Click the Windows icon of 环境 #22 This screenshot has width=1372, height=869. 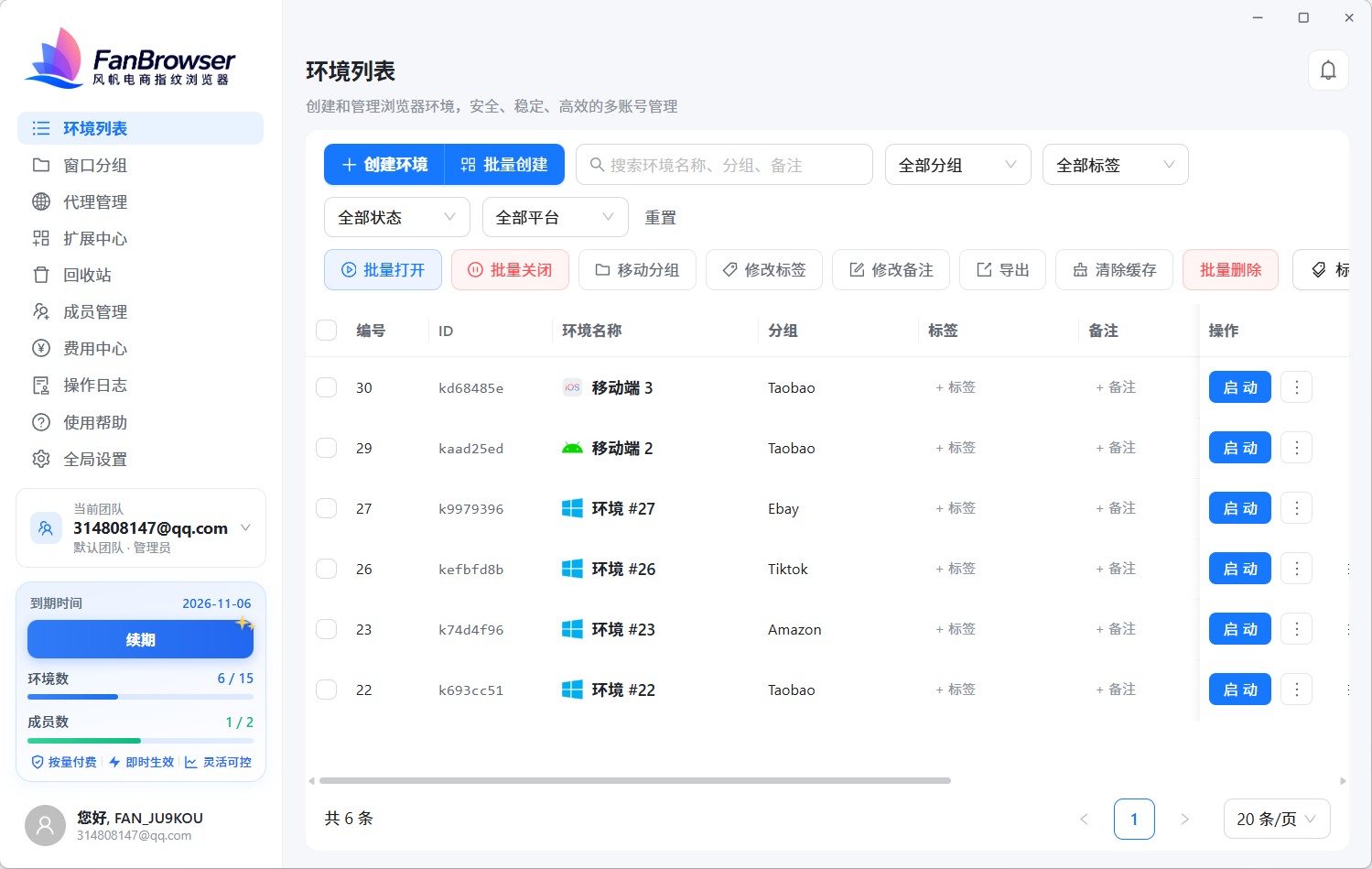pyautogui.click(x=572, y=690)
